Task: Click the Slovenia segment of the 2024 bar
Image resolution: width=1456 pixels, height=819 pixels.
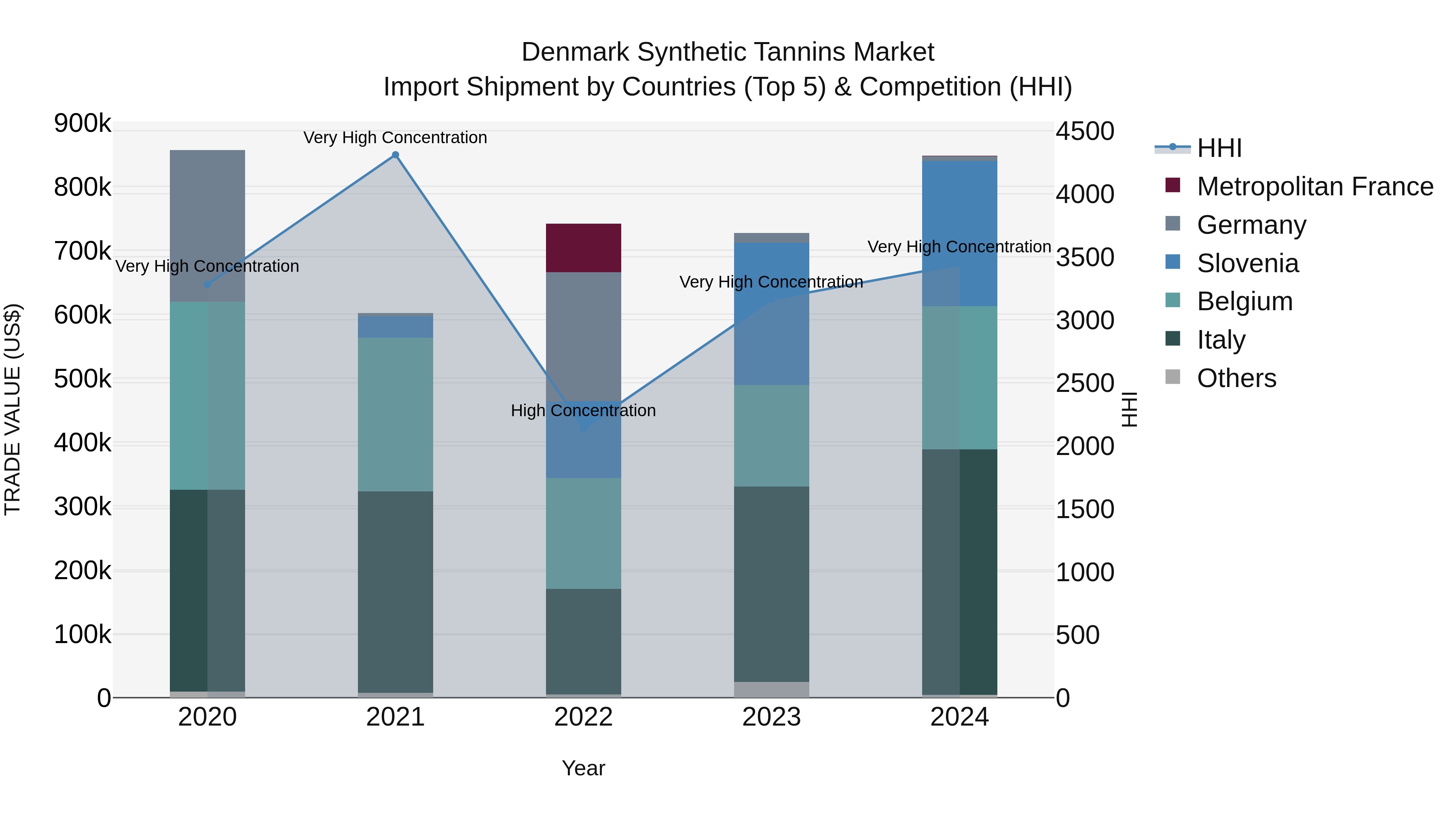Action: (x=960, y=233)
